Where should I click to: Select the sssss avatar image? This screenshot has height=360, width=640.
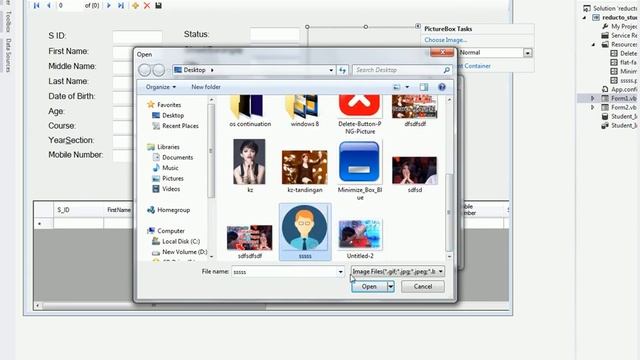point(305,231)
